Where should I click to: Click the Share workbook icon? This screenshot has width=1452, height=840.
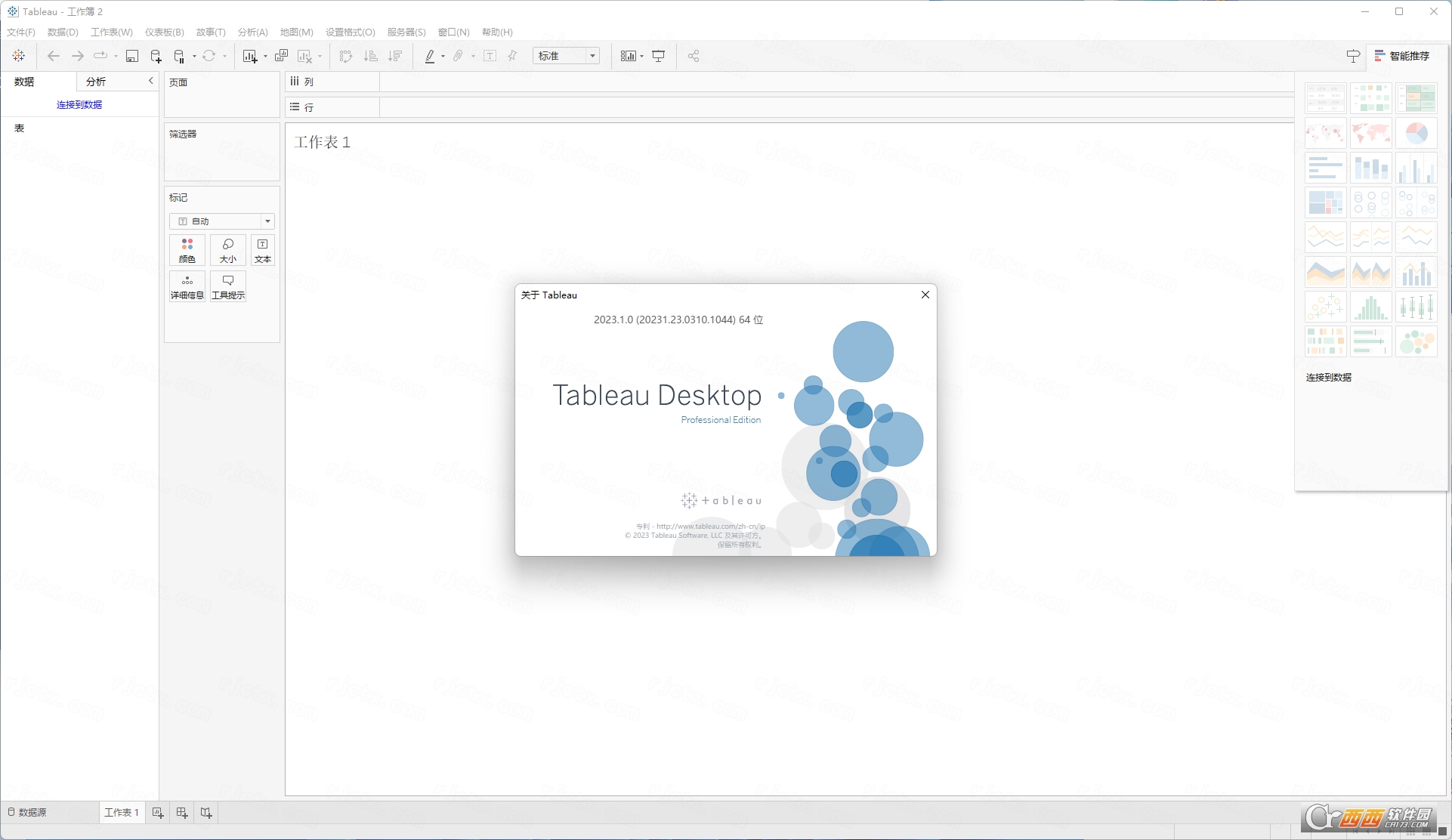[694, 56]
